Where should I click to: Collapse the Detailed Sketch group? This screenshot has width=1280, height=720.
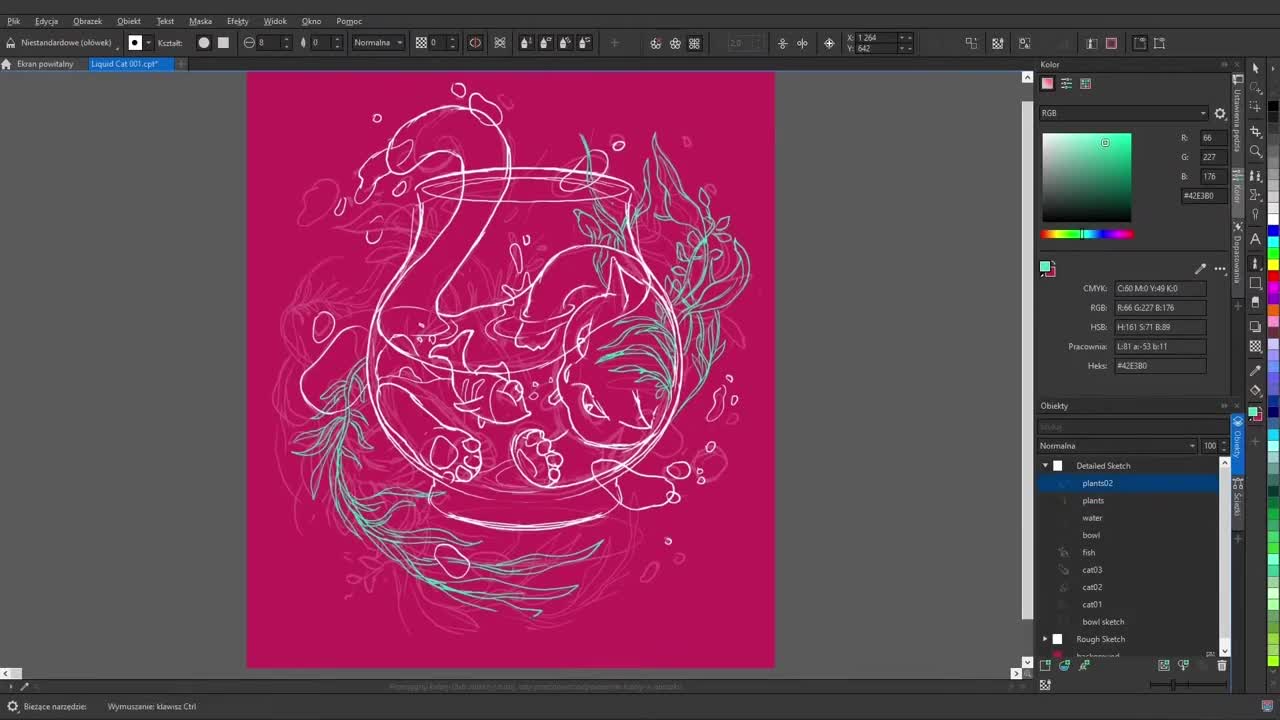point(1045,466)
